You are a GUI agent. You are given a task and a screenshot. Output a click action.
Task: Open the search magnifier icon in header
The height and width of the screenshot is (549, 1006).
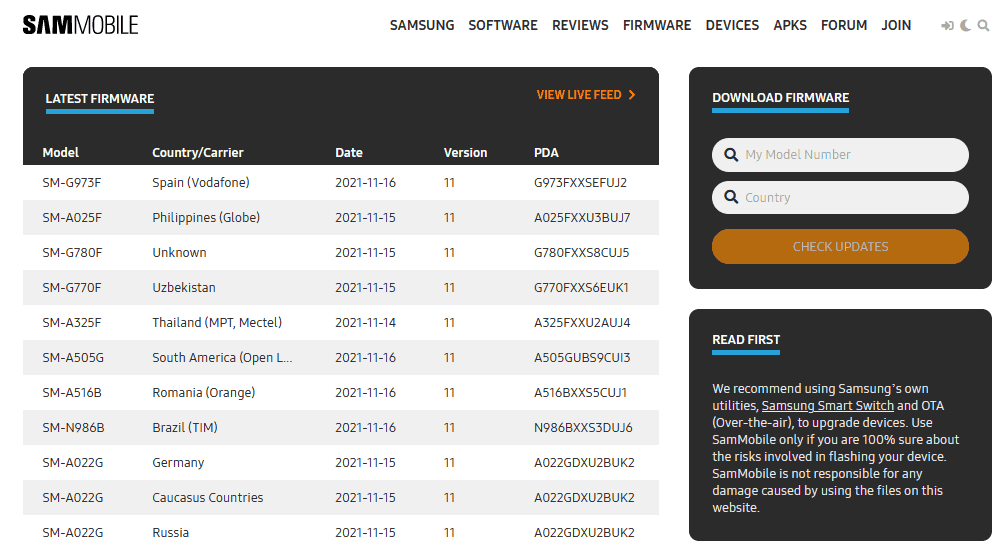point(983,26)
